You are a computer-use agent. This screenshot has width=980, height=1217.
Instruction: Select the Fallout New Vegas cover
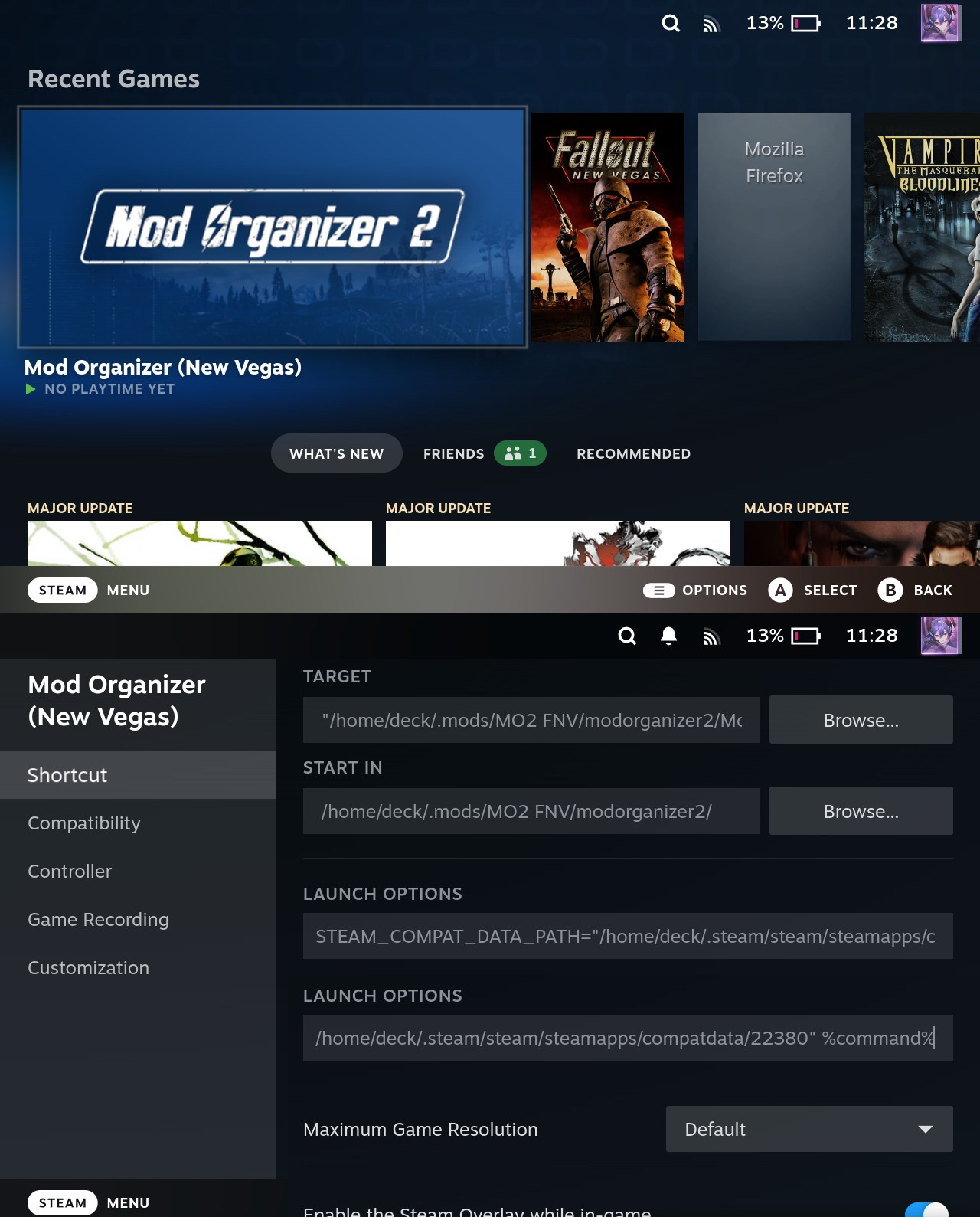tap(608, 227)
